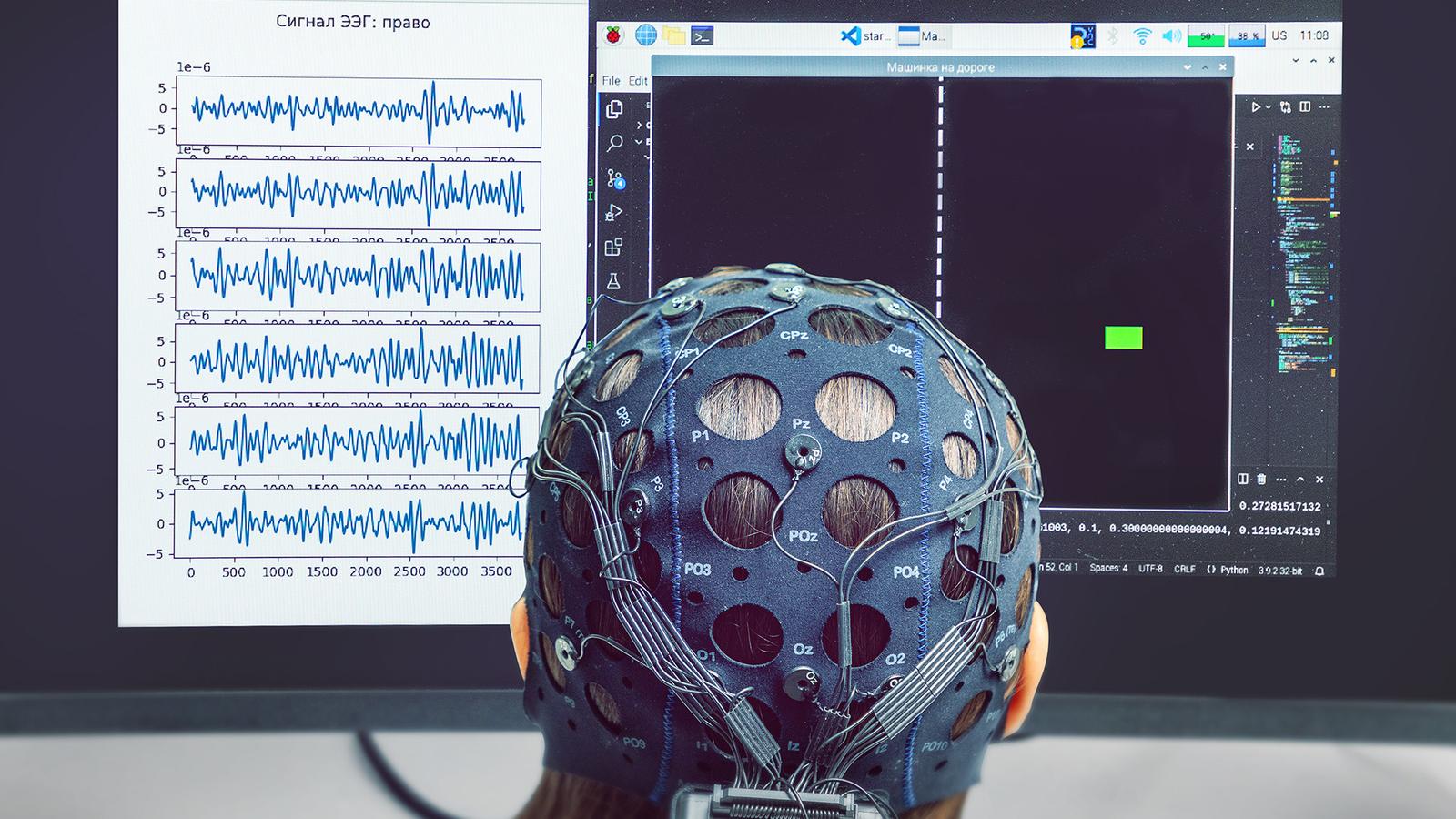Split the terminal panel
Image resolution: width=1456 pixels, height=819 pixels.
[x=1243, y=479]
